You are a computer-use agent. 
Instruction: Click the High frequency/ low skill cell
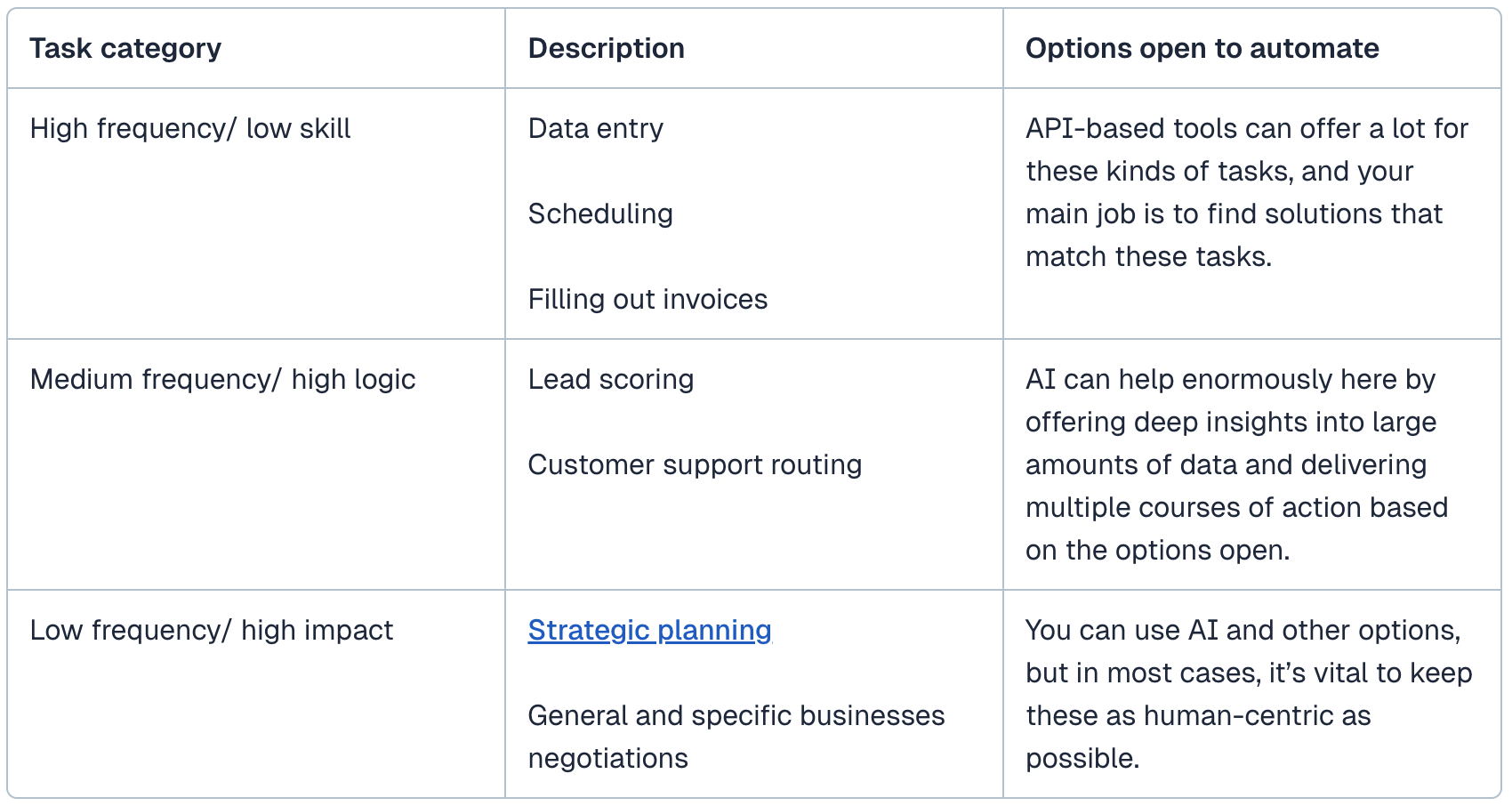pos(189,128)
